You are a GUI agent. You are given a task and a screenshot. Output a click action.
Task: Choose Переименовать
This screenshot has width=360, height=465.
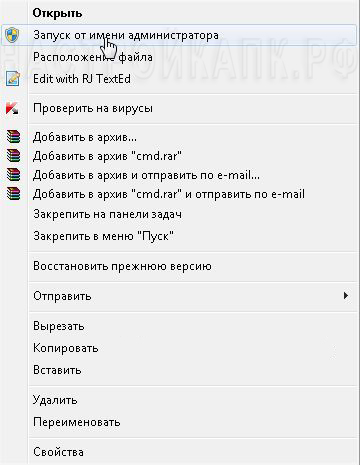coord(77,422)
